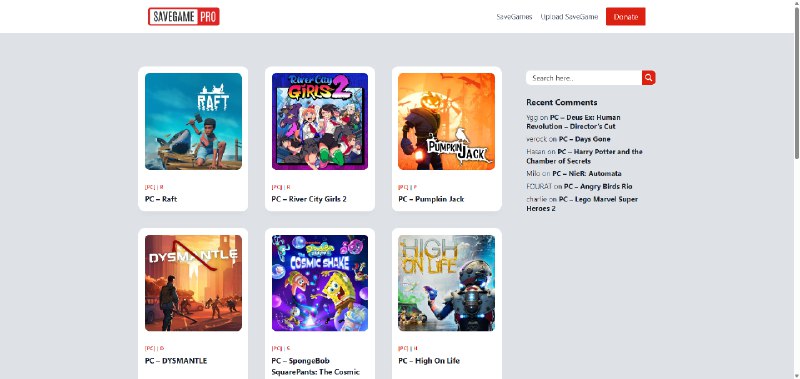Click the category tag above PC – DYSMANTLE

tap(155, 348)
